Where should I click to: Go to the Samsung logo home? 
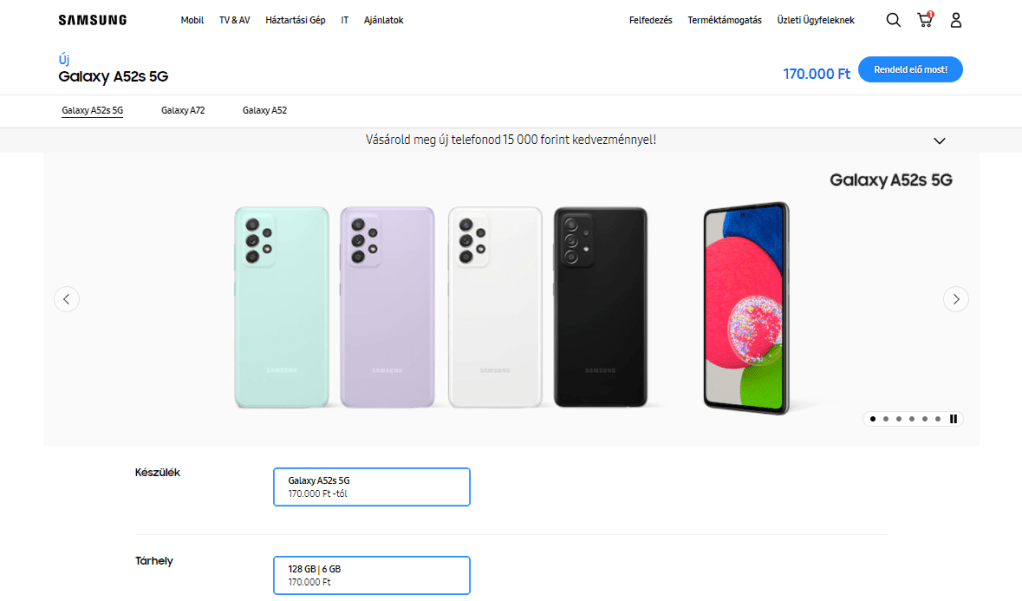(x=92, y=20)
